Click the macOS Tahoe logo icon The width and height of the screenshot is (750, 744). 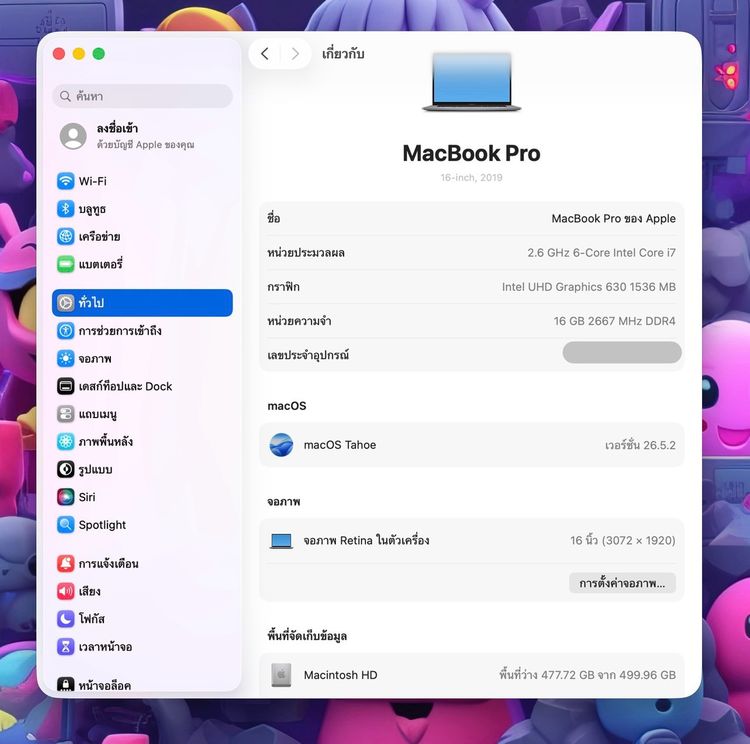tap(281, 445)
